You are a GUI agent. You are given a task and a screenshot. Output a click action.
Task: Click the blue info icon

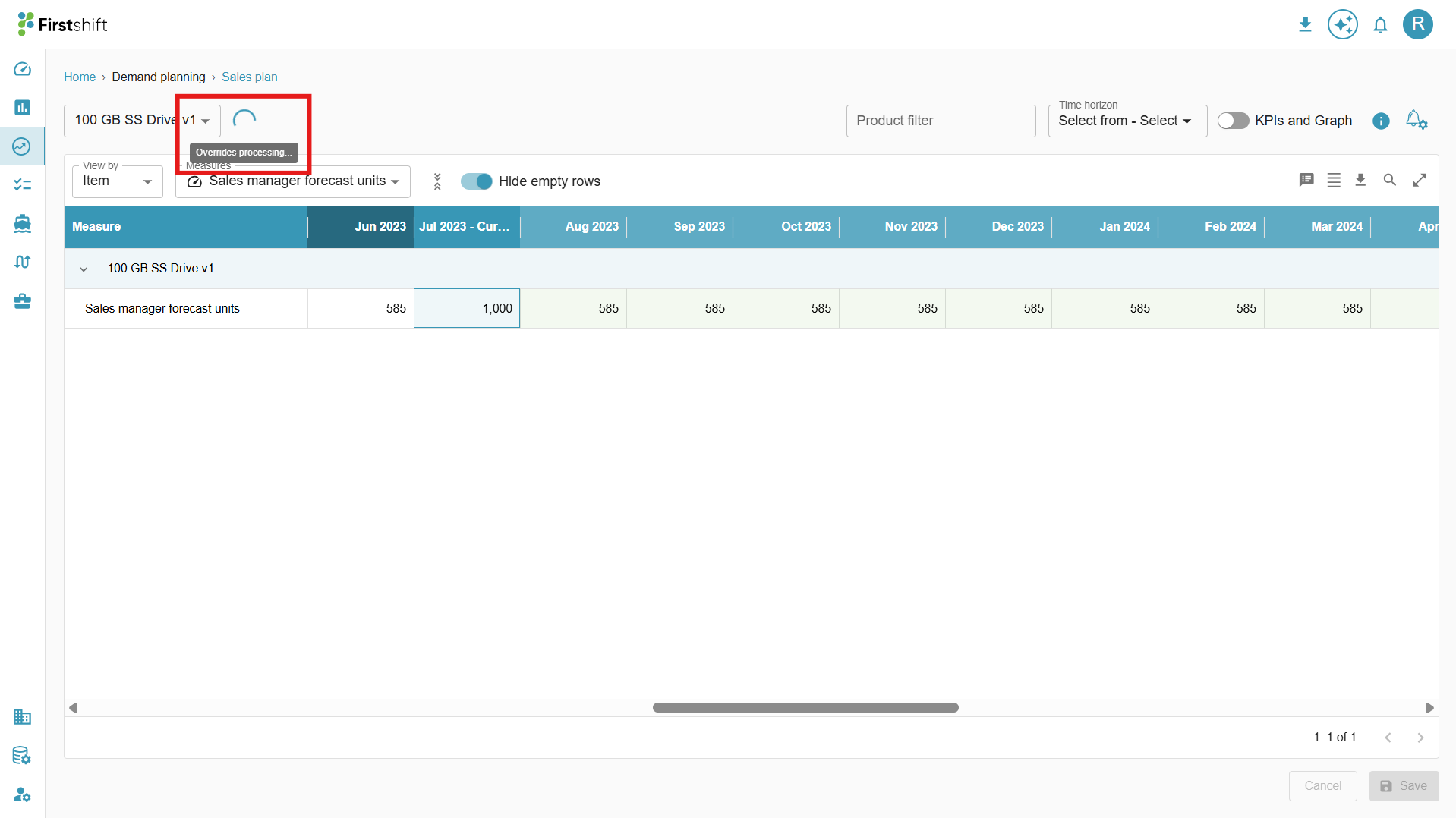[1381, 121]
